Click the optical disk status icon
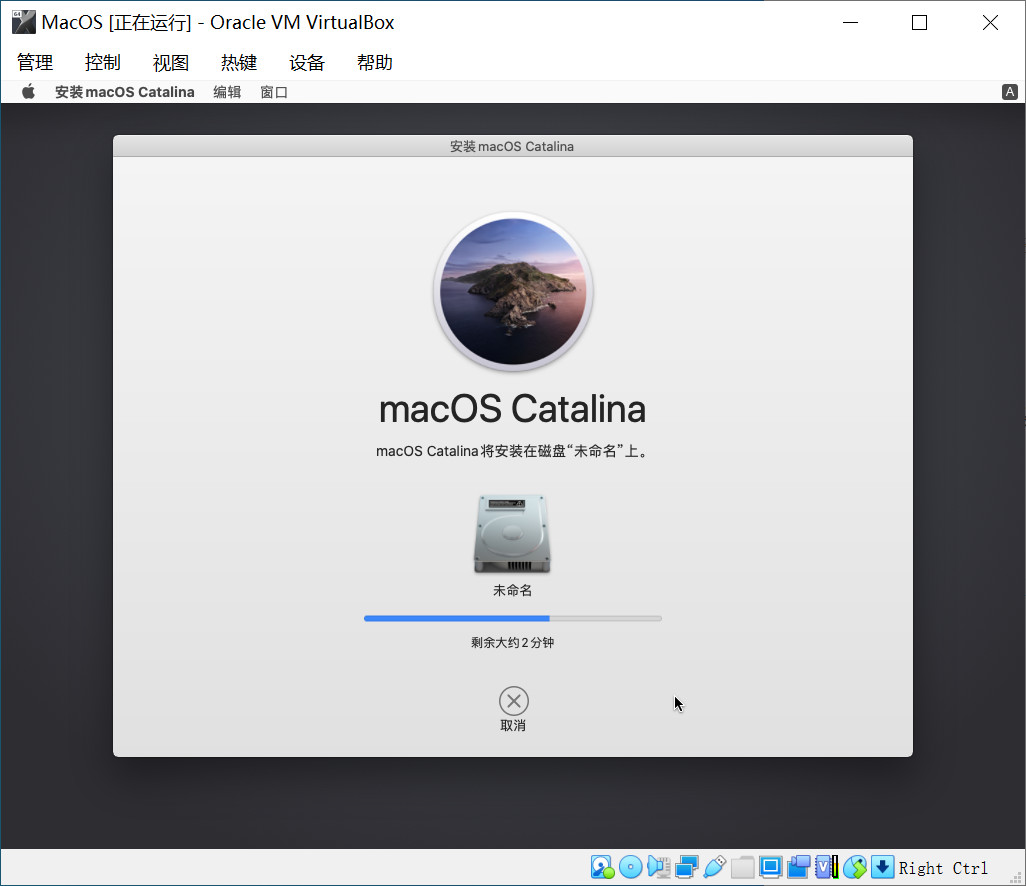The width and height of the screenshot is (1026, 886). click(631, 867)
